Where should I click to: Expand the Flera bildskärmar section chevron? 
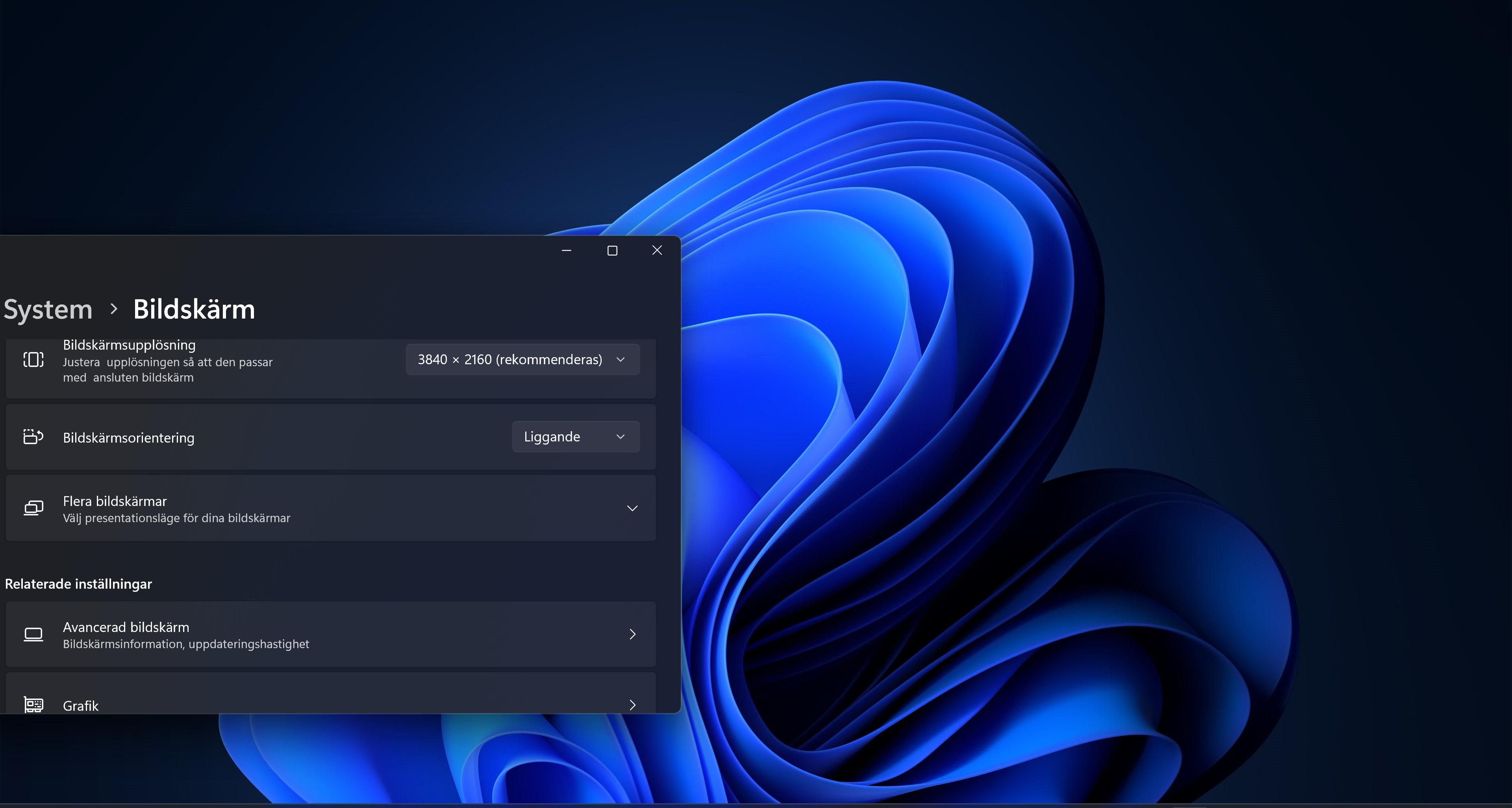tap(632, 508)
